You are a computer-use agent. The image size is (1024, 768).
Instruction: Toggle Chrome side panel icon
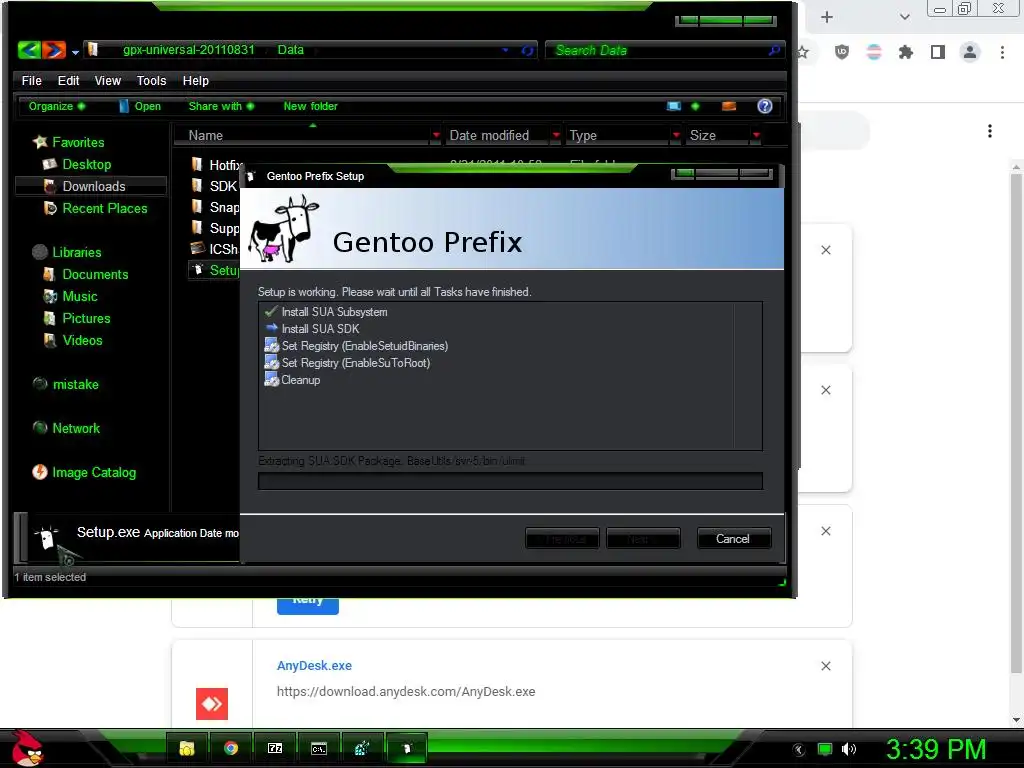pyautogui.click(x=938, y=52)
